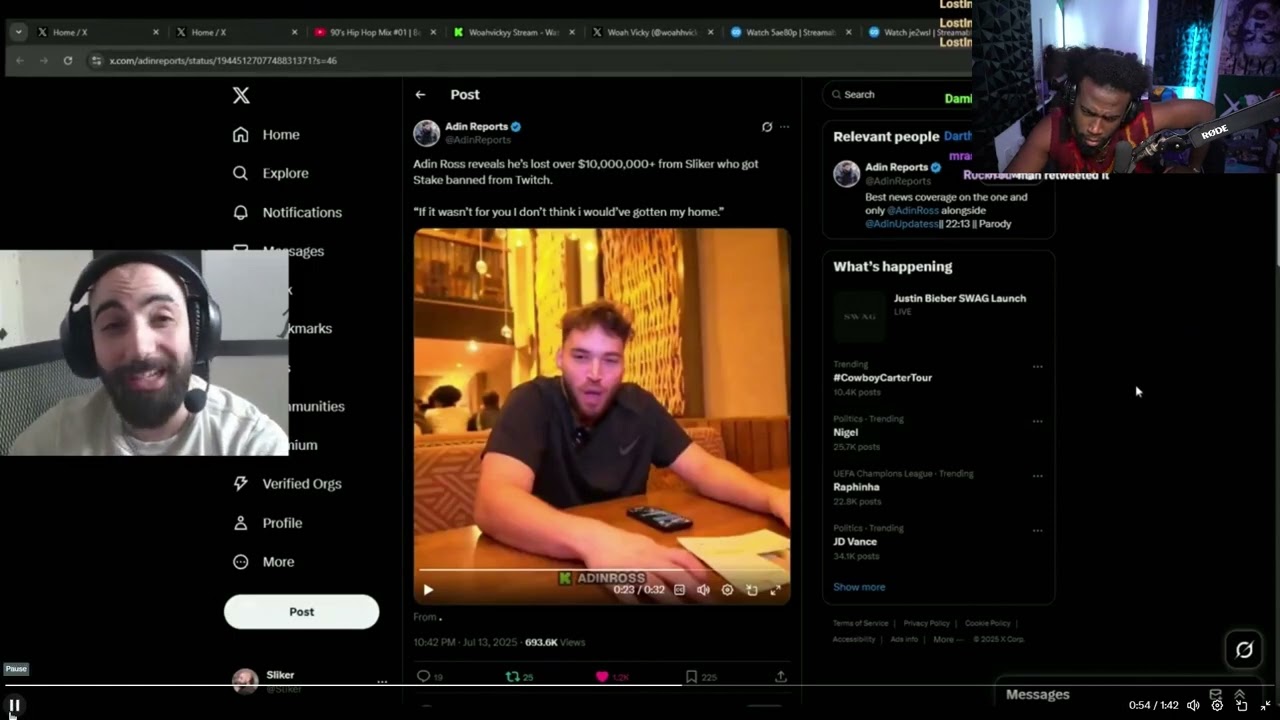Mute the outer video player volume
This screenshot has width=1280, height=720.
coord(1193,705)
